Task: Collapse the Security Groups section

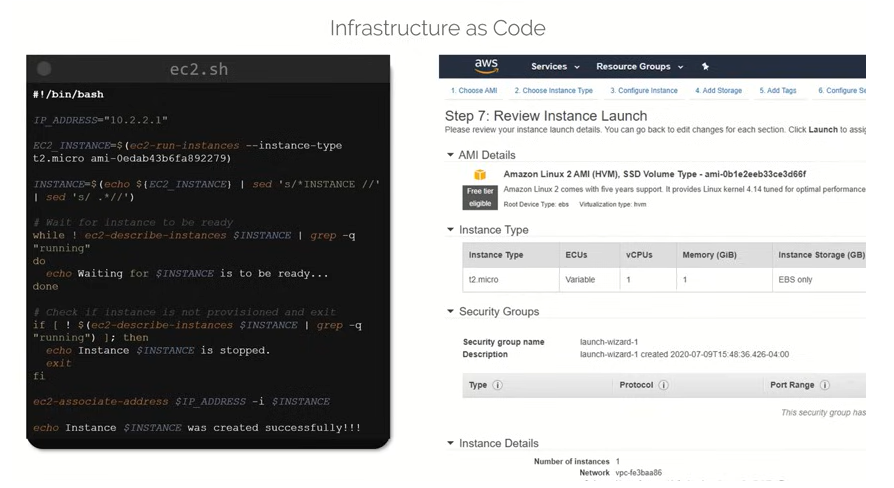Action: coord(450,311)
